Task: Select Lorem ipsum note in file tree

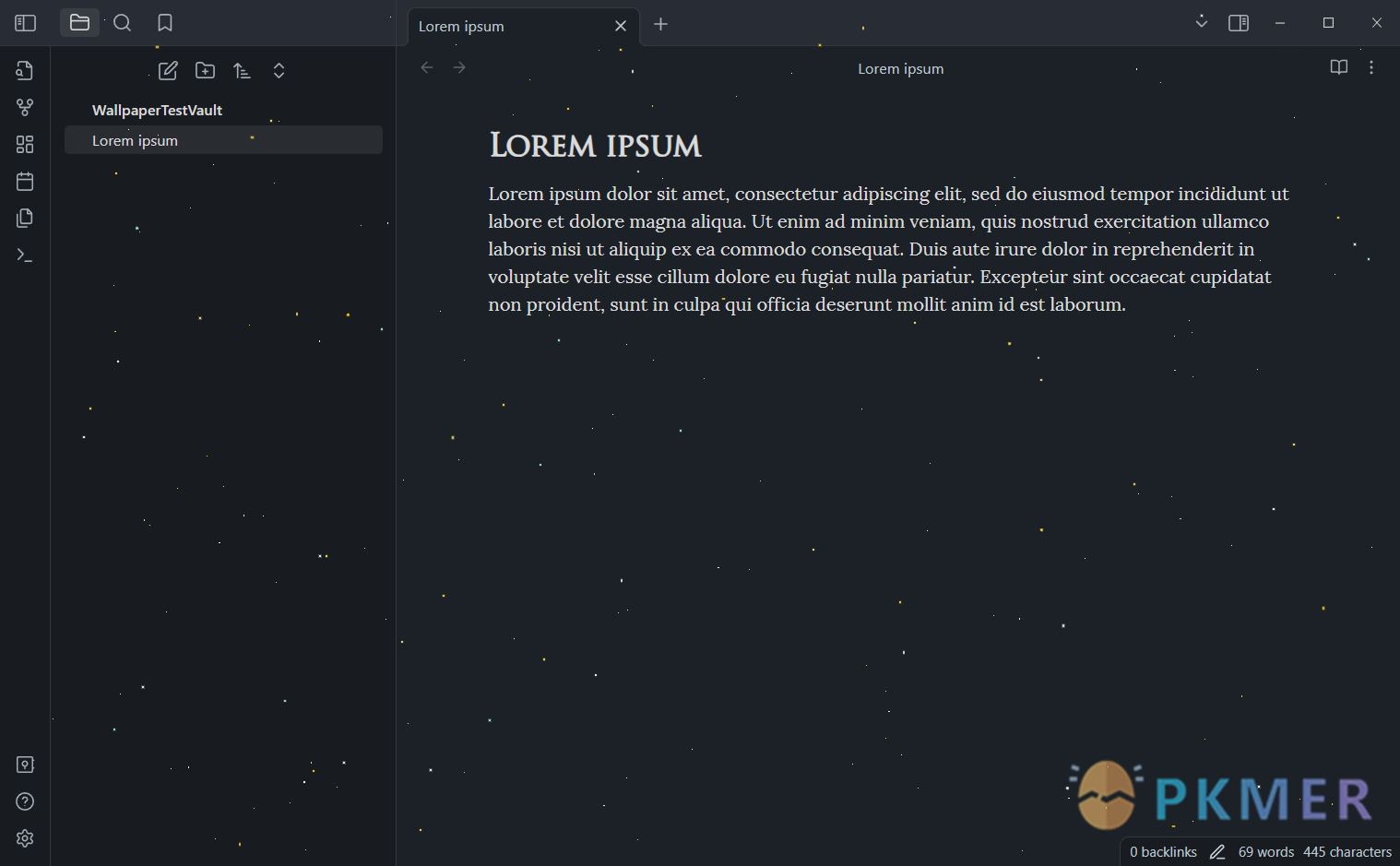Action: 223,140
